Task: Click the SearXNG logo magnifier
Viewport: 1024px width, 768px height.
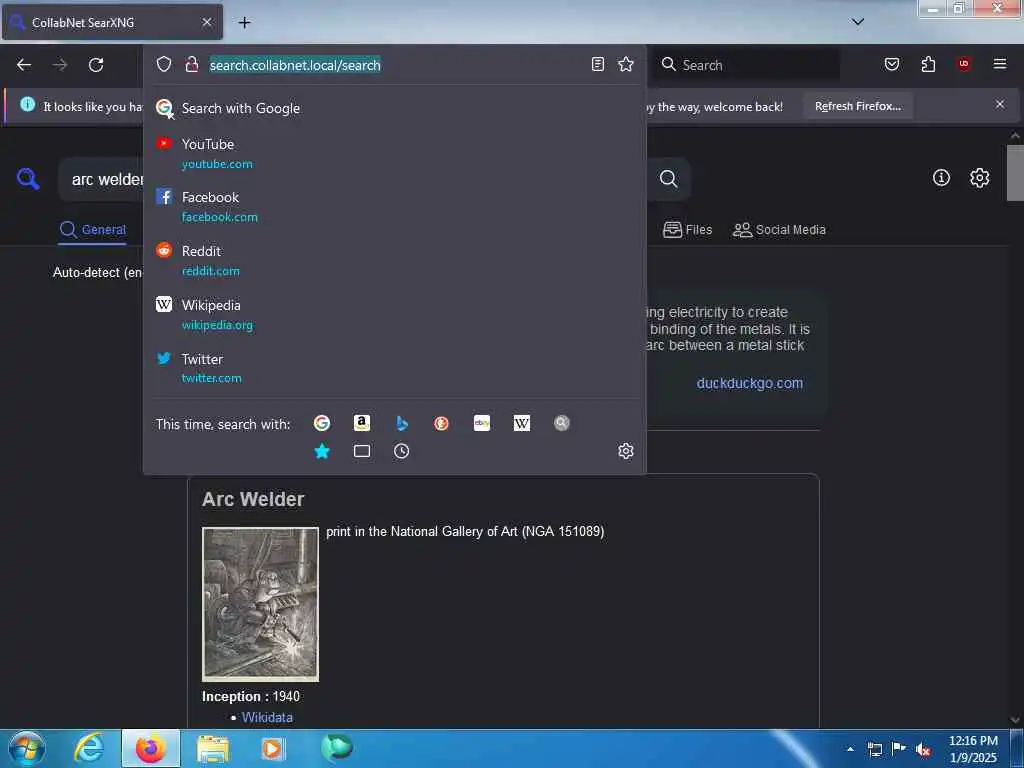Action: (x=28, y=178)
